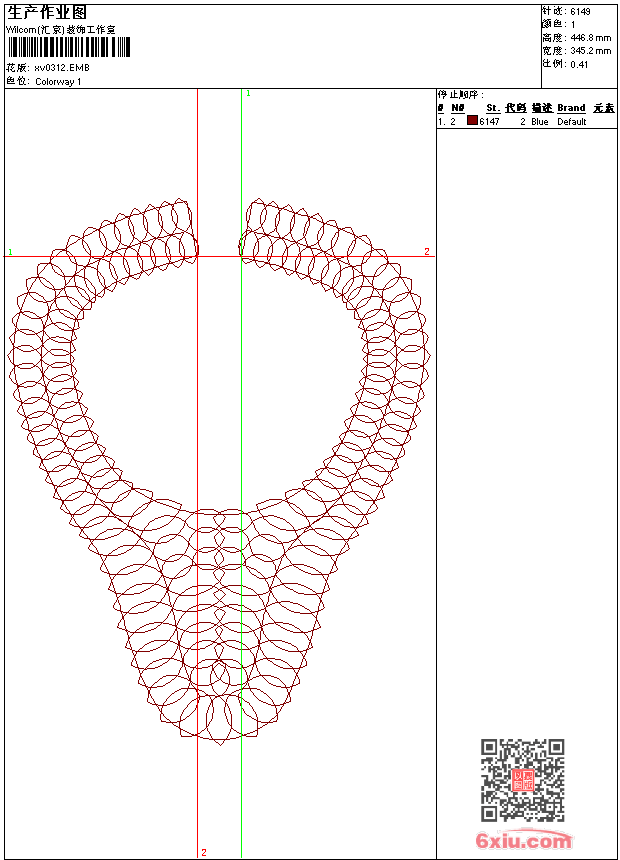Click the red seal in QR code center

[522, 780]
